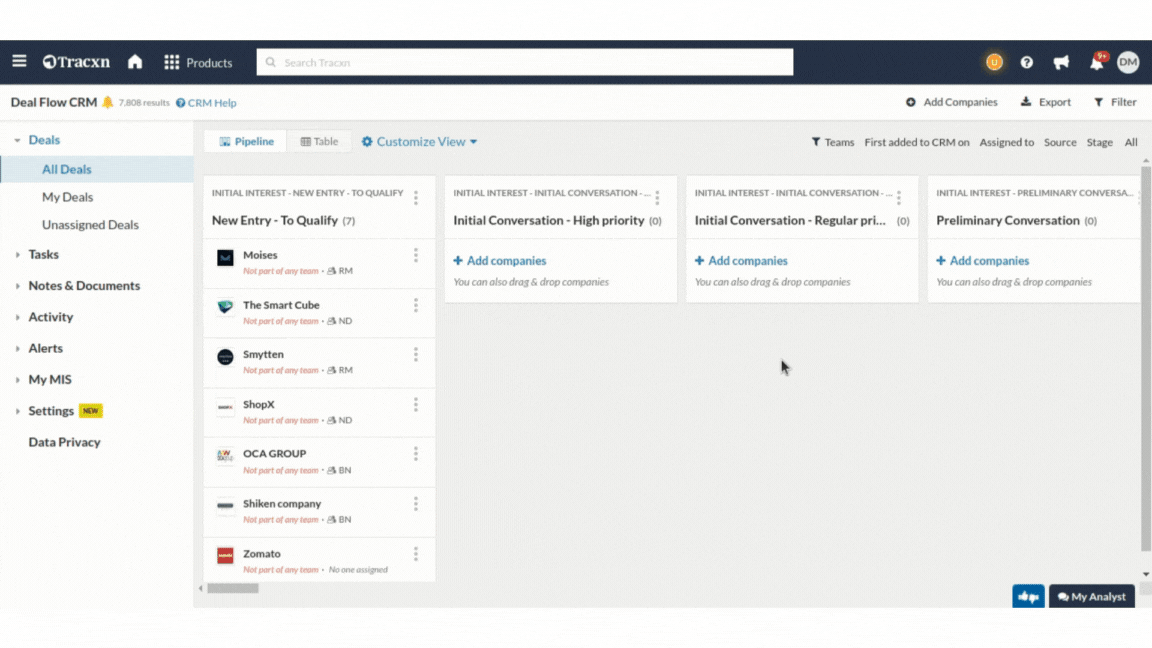Select Unassigned Deals in the sidebar
1152x648 pixels.
coord(90,225)
